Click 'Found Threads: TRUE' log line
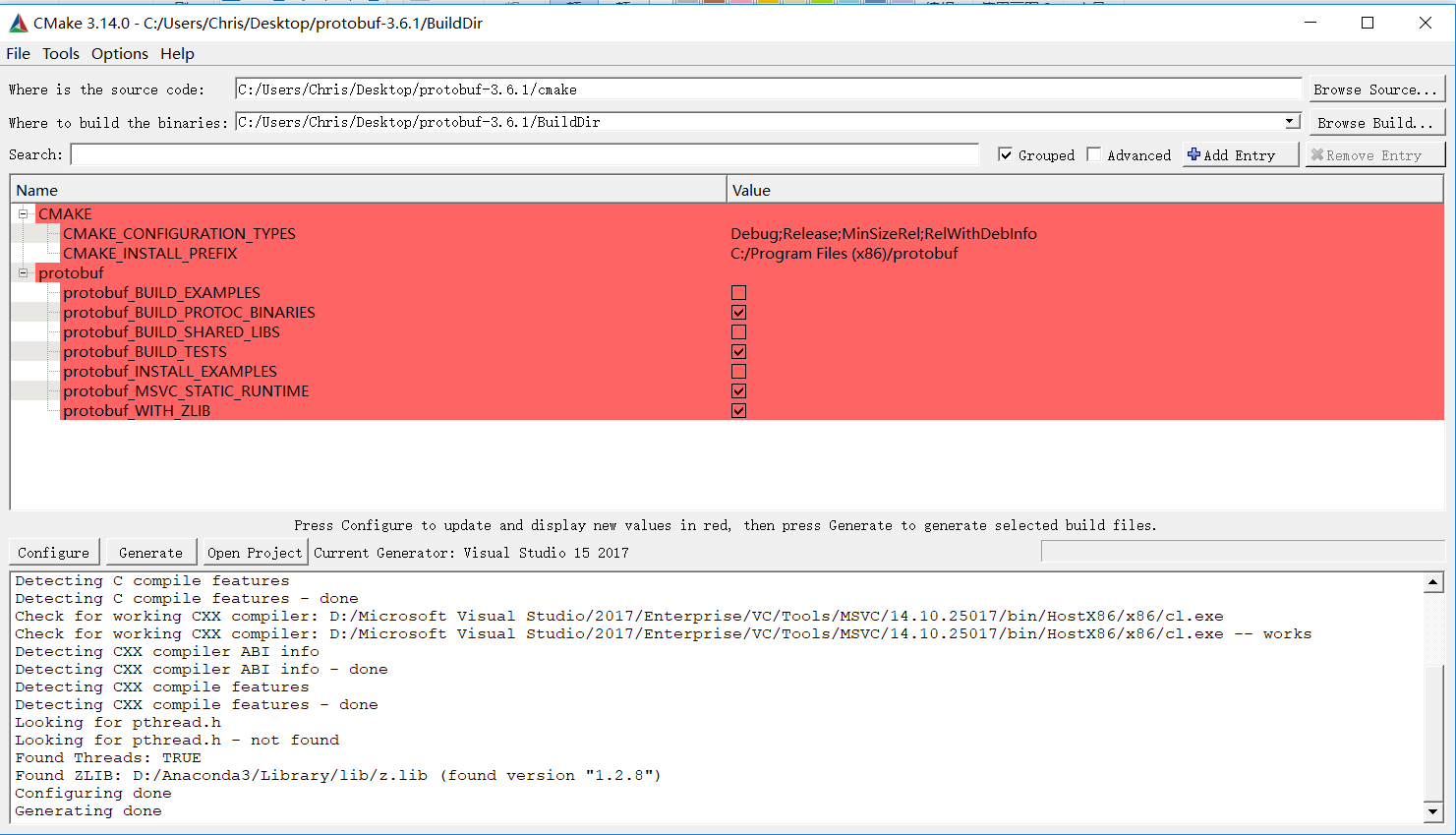This screenshot has width=1456, height=835. pyautogui.click(x=108, y=757)
